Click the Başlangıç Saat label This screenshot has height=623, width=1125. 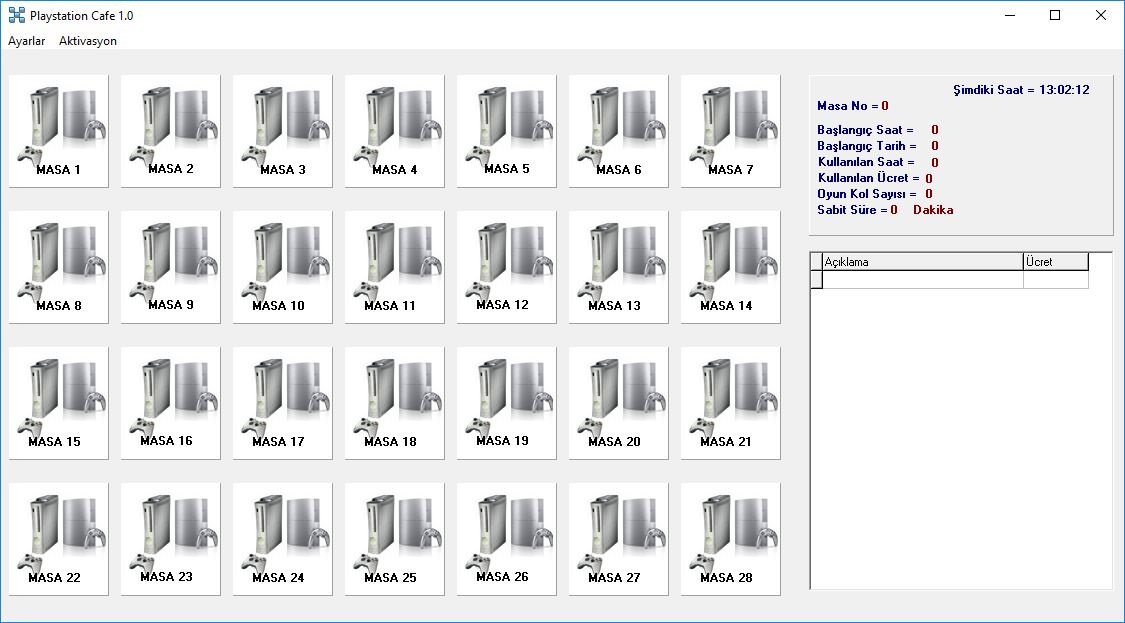865,130
